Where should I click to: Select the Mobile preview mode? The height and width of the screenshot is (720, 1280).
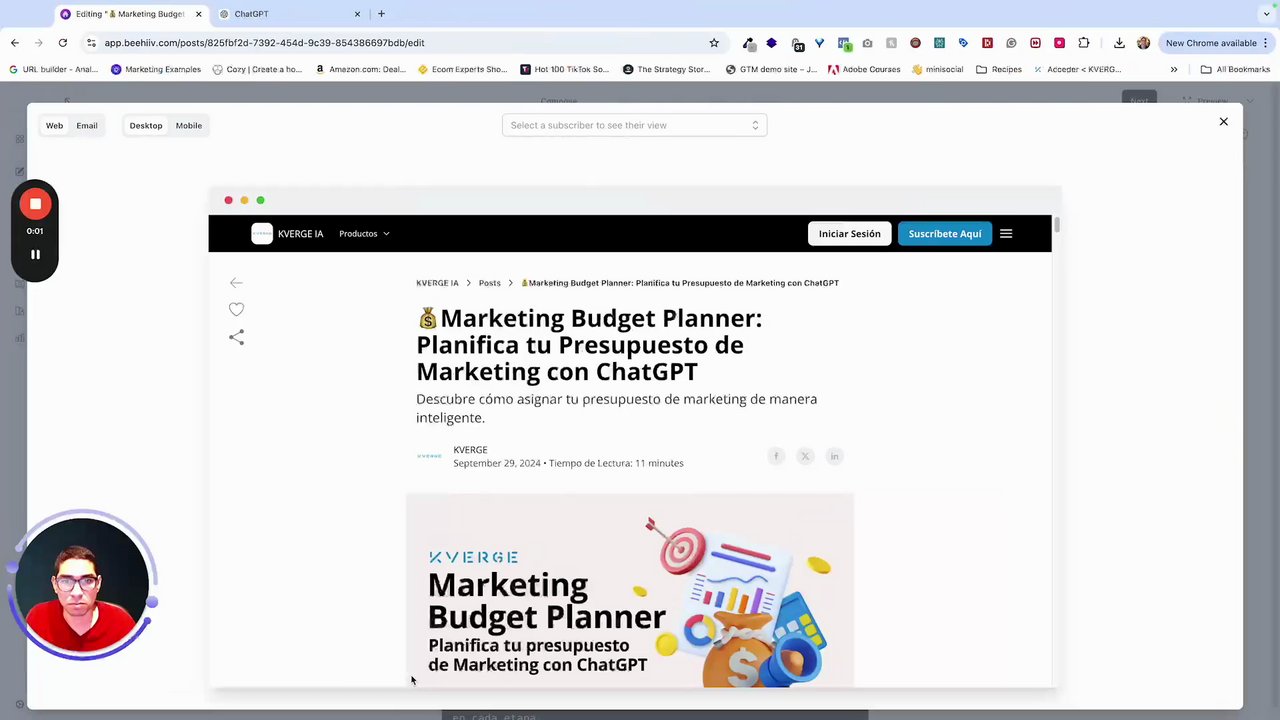point(189,126)
